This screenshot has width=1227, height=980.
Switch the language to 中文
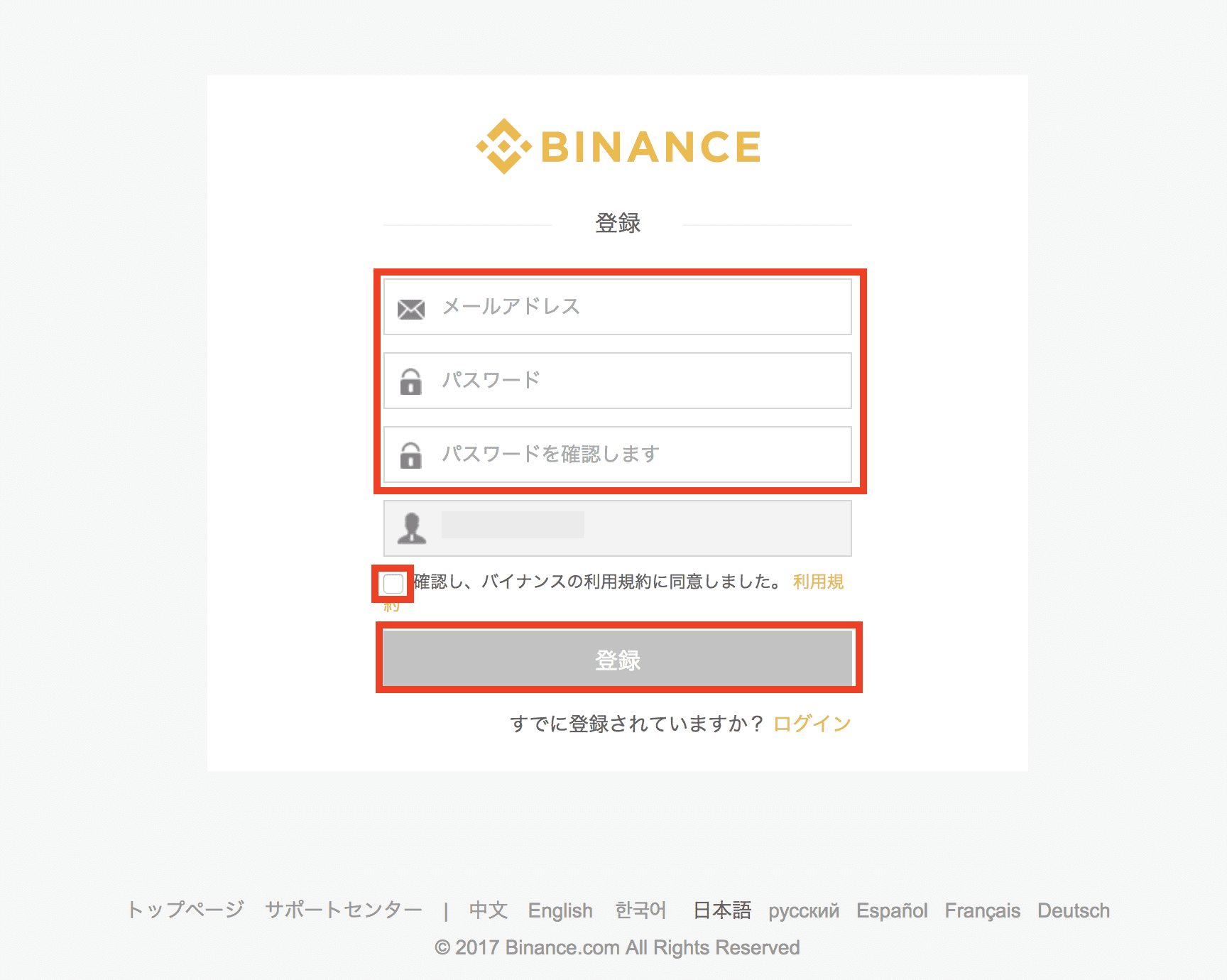tap(489, 910)
